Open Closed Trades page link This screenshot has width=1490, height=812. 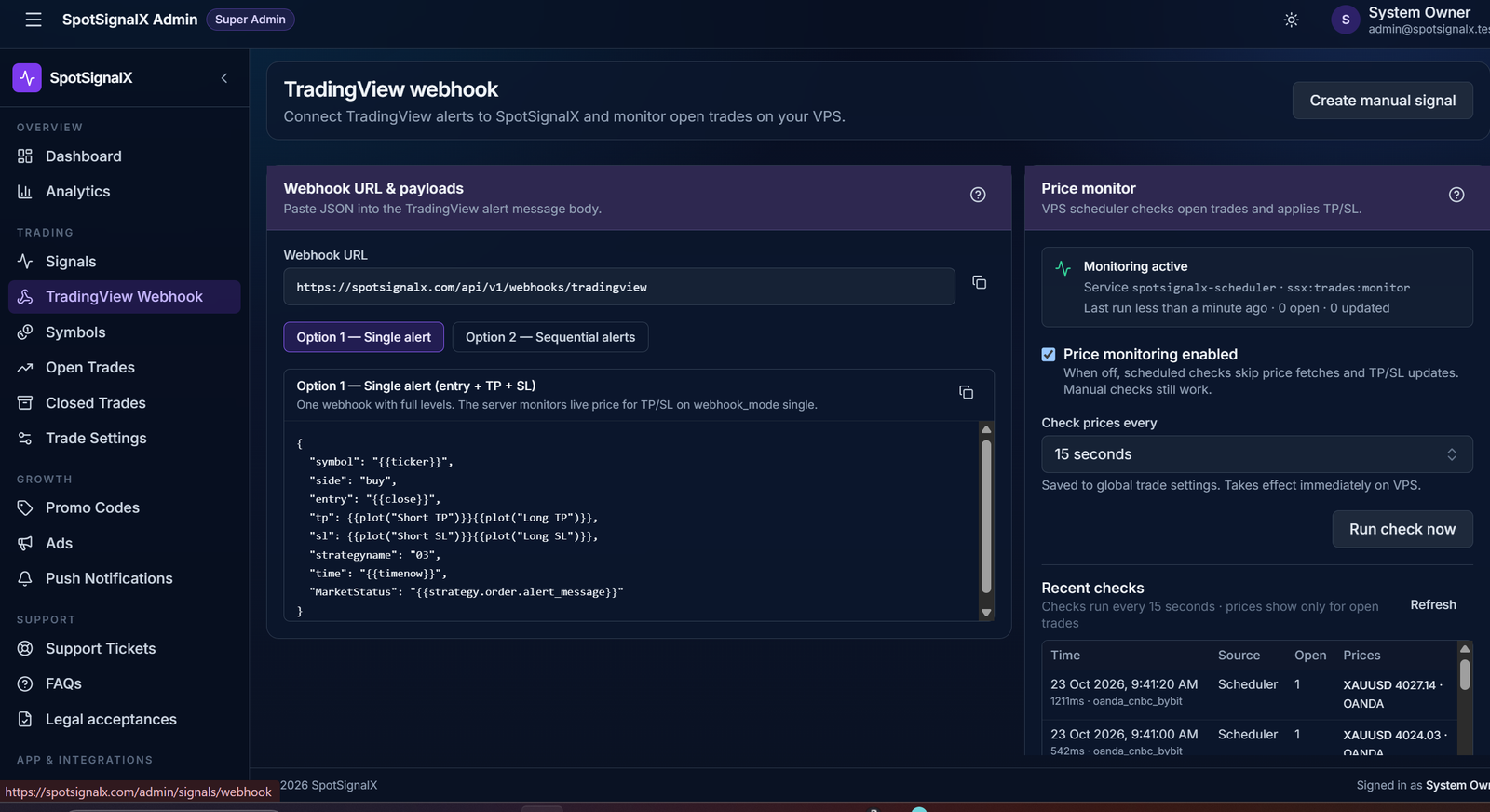(96, 403)
